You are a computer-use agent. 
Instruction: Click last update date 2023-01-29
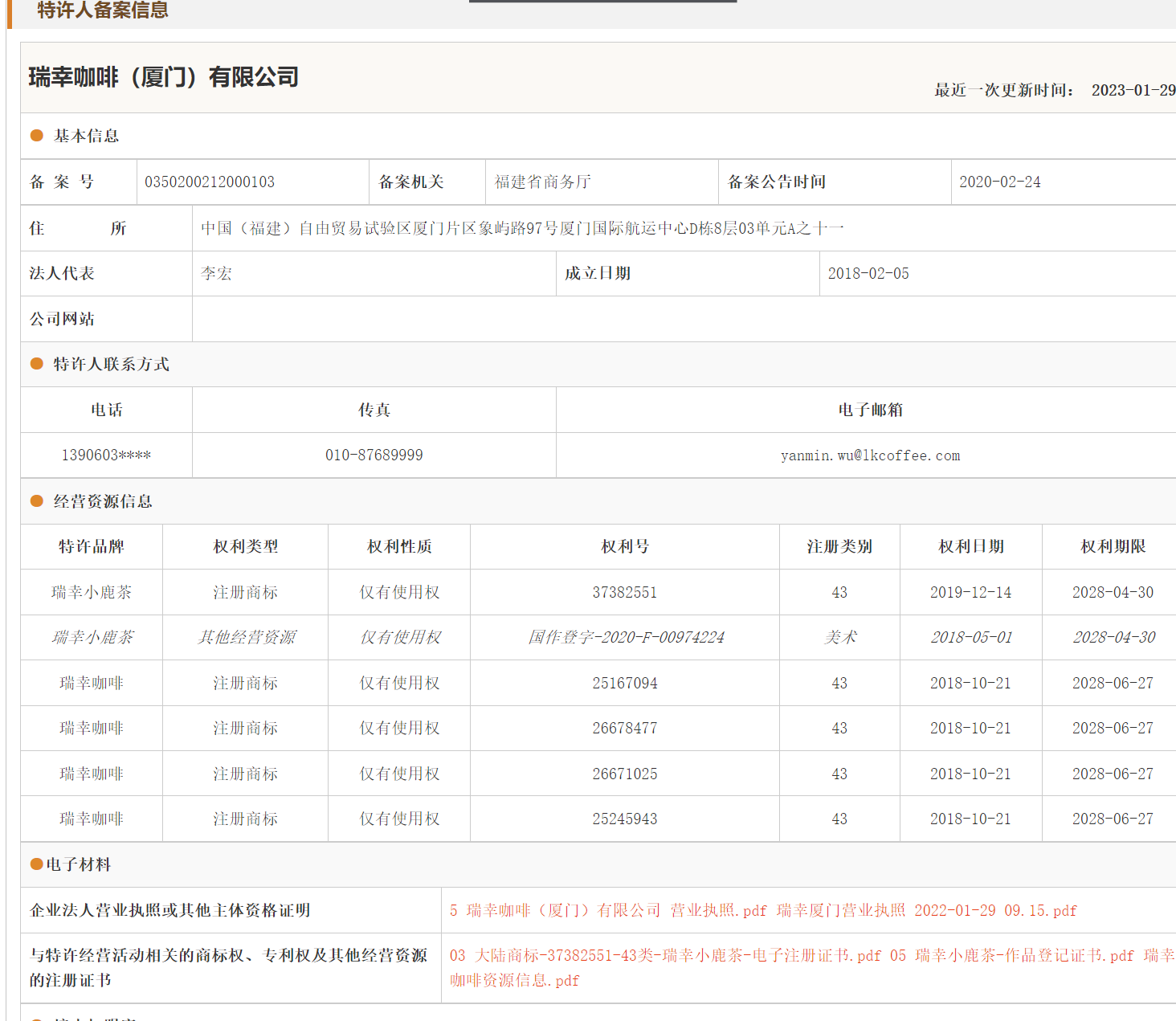coord(1133,90)
